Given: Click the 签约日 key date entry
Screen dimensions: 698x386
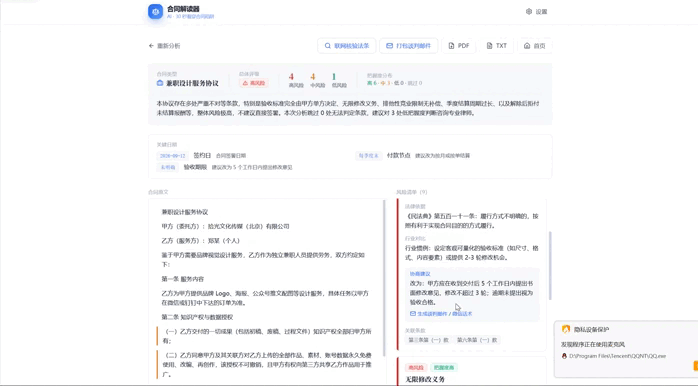Looking at the screenshot, I should tap(202, 155).
